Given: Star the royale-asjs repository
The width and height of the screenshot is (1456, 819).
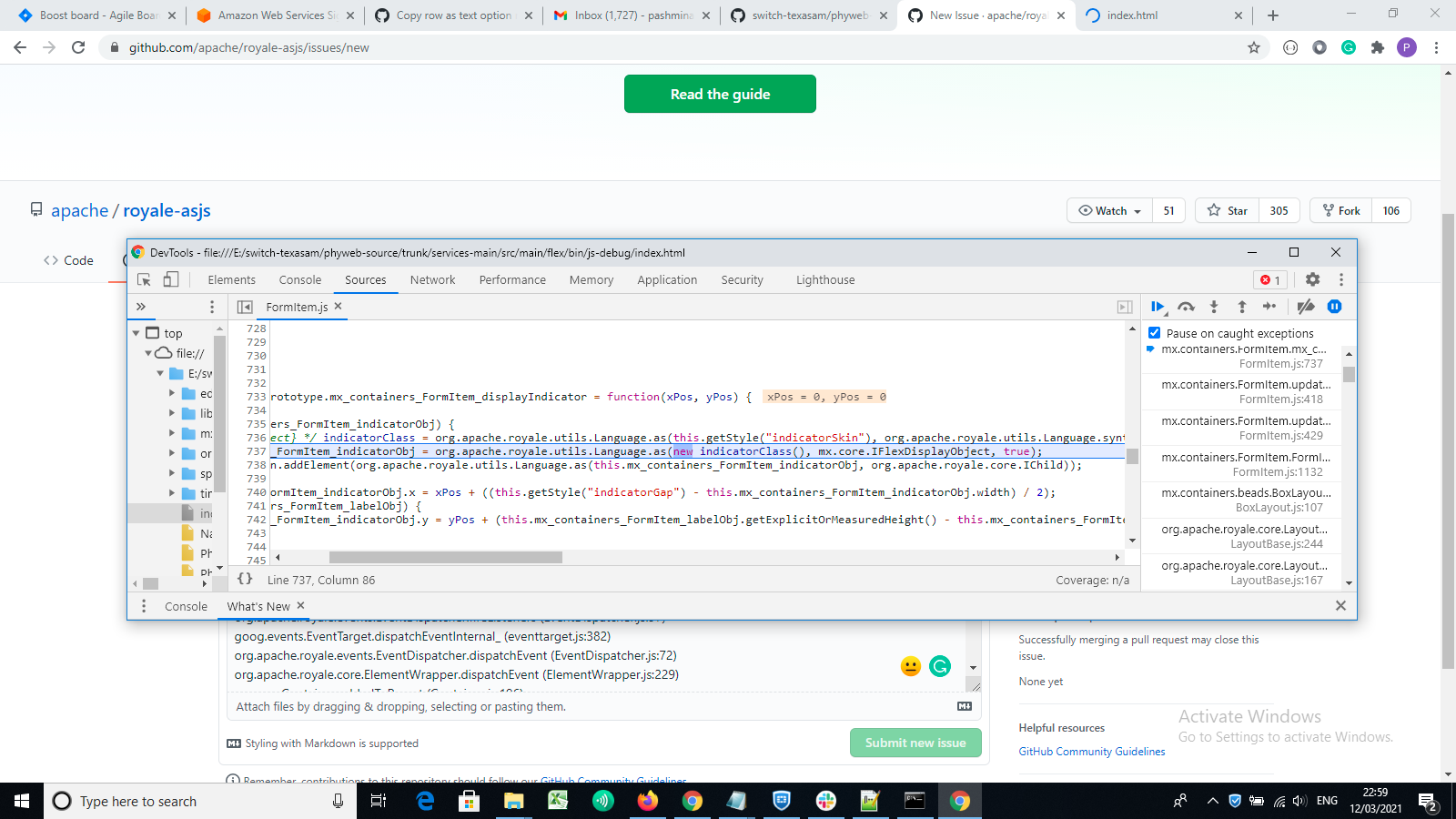Looking at the screenshot, I should tap(1227, 210).
